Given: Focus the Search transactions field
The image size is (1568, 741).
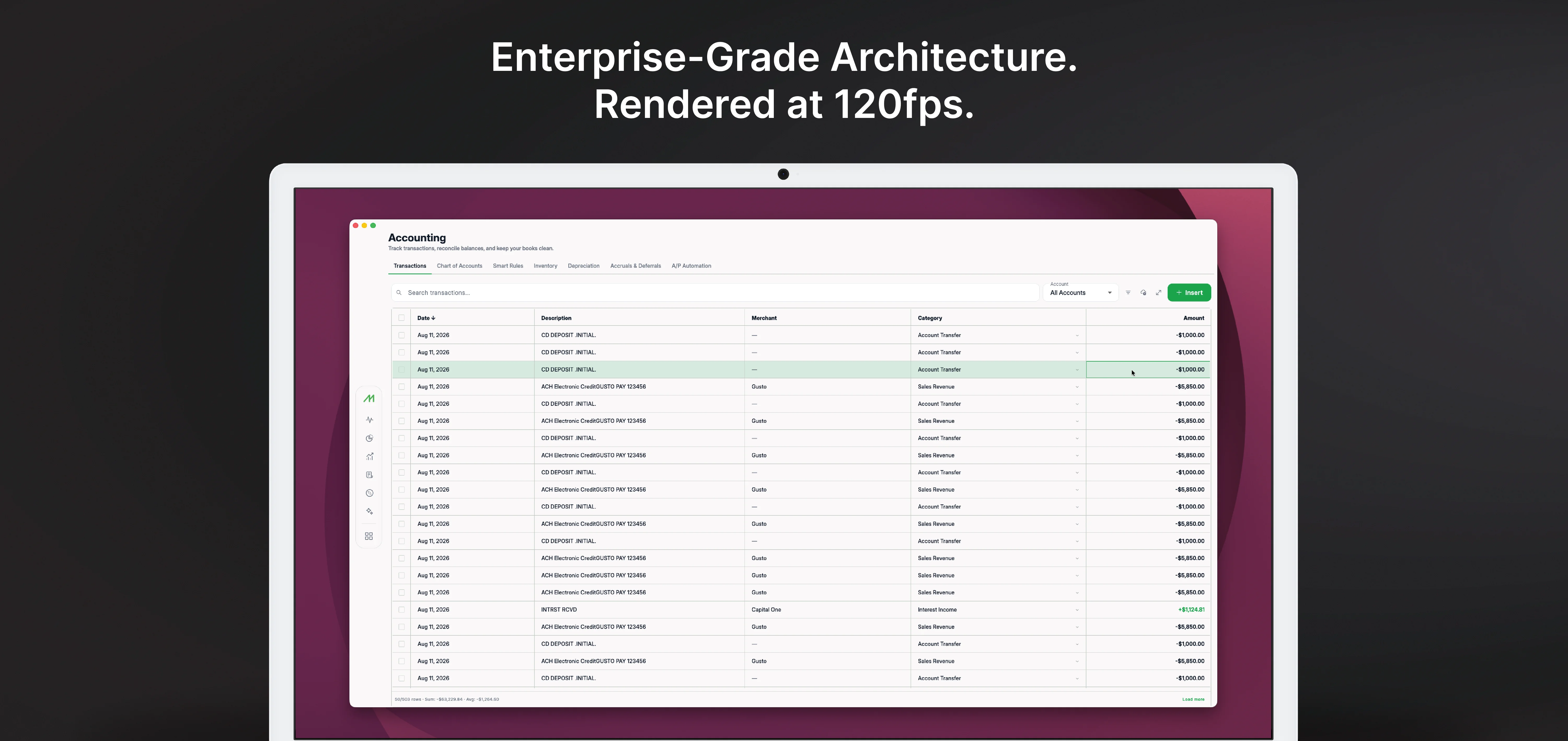Looking at the screenshot, I should pos(715,293).
